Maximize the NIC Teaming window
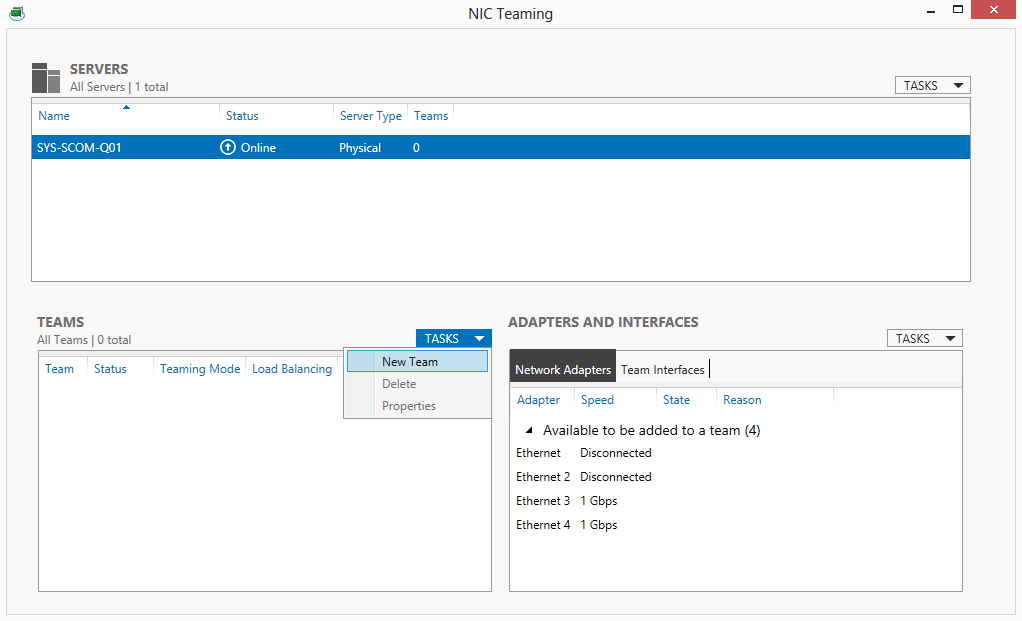Image resolution: width=1022 pixels, height=621 pixels. [x=957, y=10]
